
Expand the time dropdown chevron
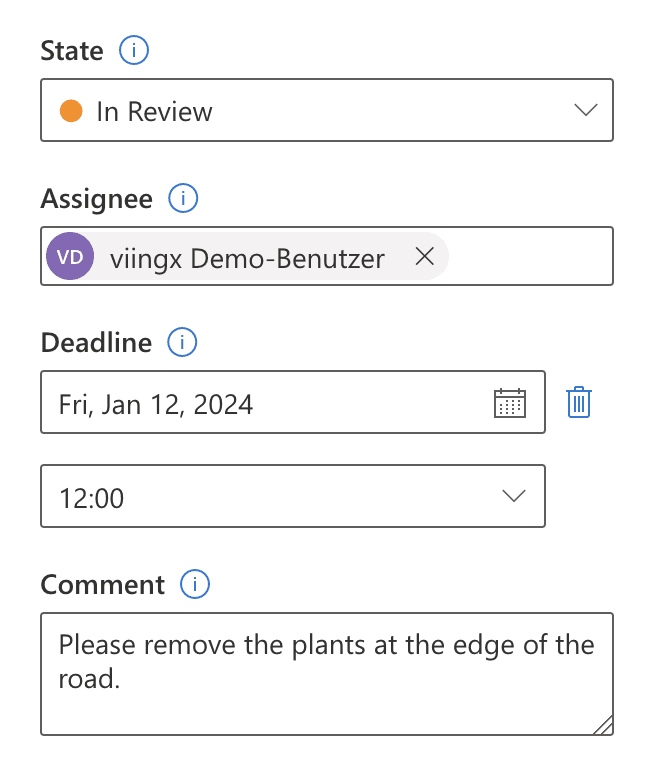(514, 496)
